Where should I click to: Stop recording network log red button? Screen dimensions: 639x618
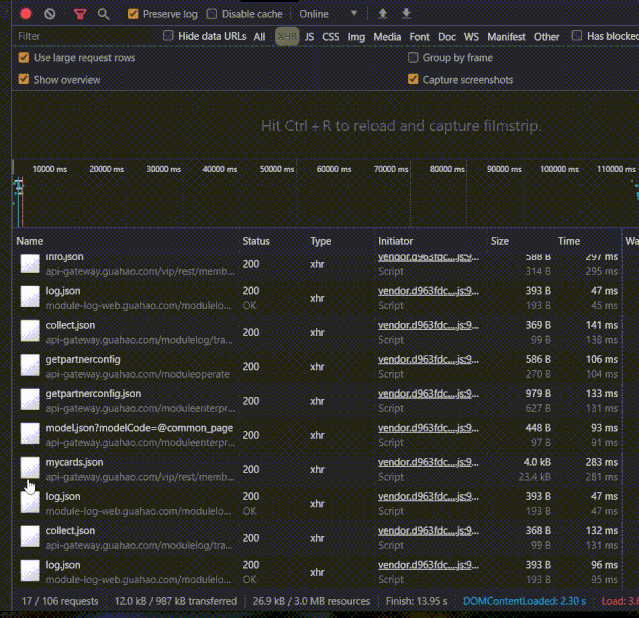tap(26, 14)
